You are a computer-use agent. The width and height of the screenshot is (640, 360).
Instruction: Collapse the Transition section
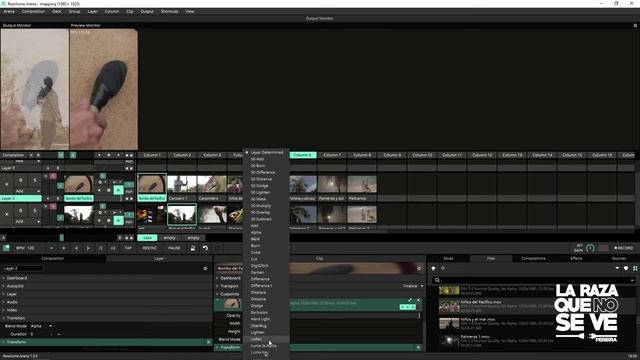(106, 318)
